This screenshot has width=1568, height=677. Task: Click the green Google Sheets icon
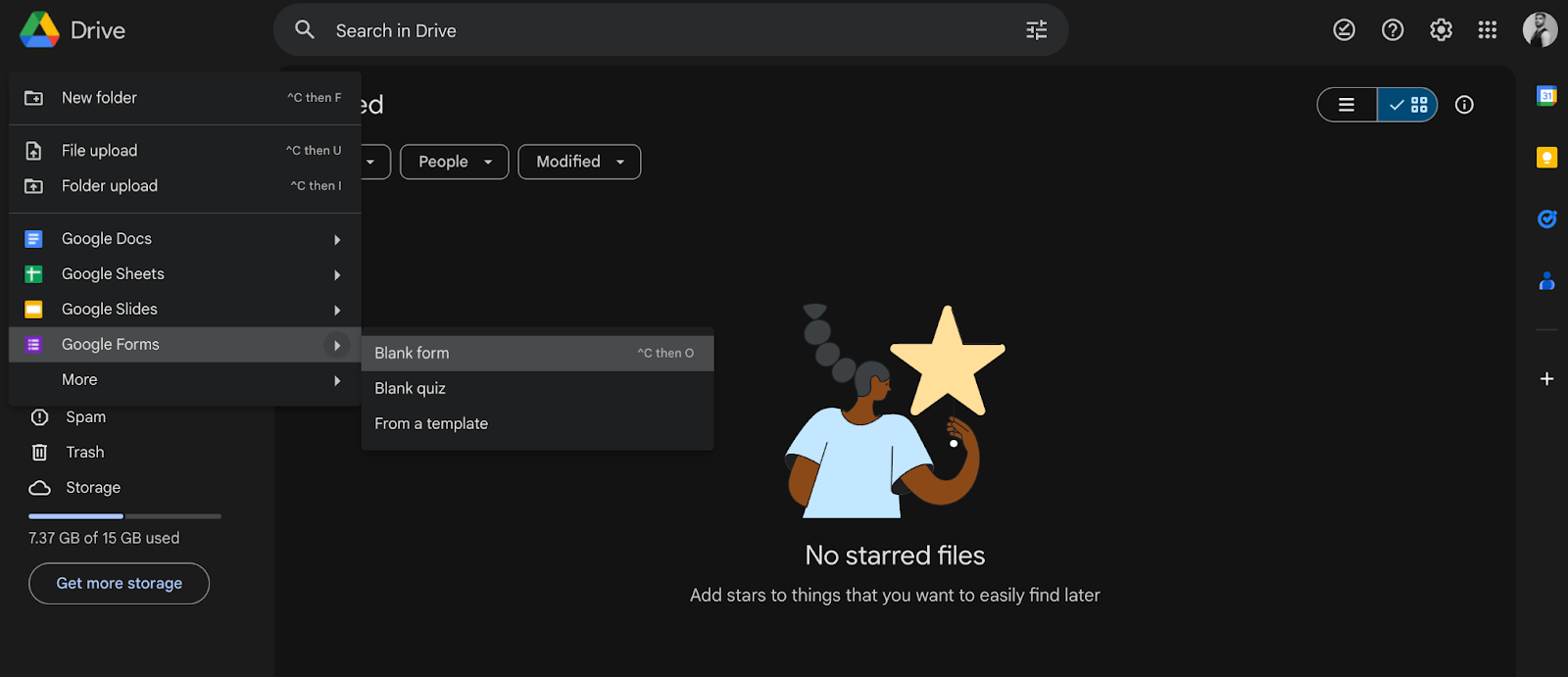point(33,274)
